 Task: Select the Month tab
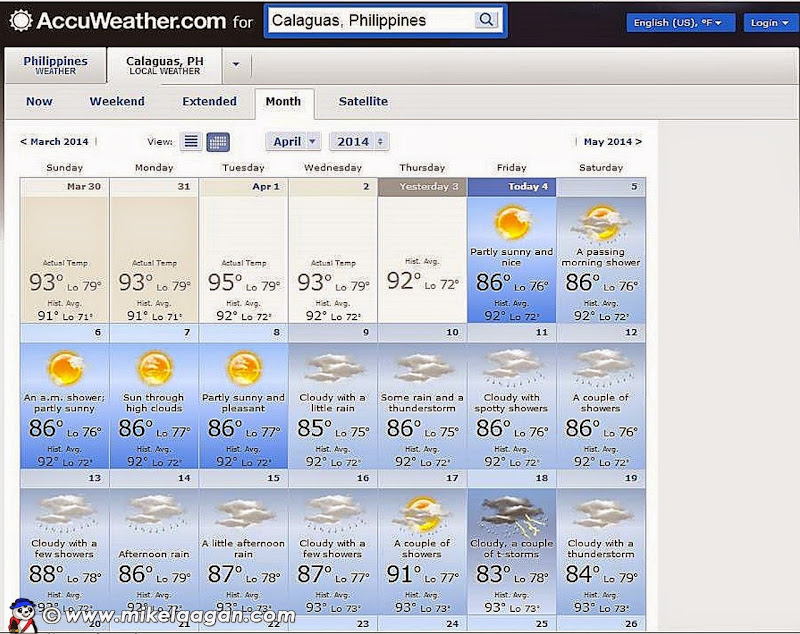pos(284,102)
